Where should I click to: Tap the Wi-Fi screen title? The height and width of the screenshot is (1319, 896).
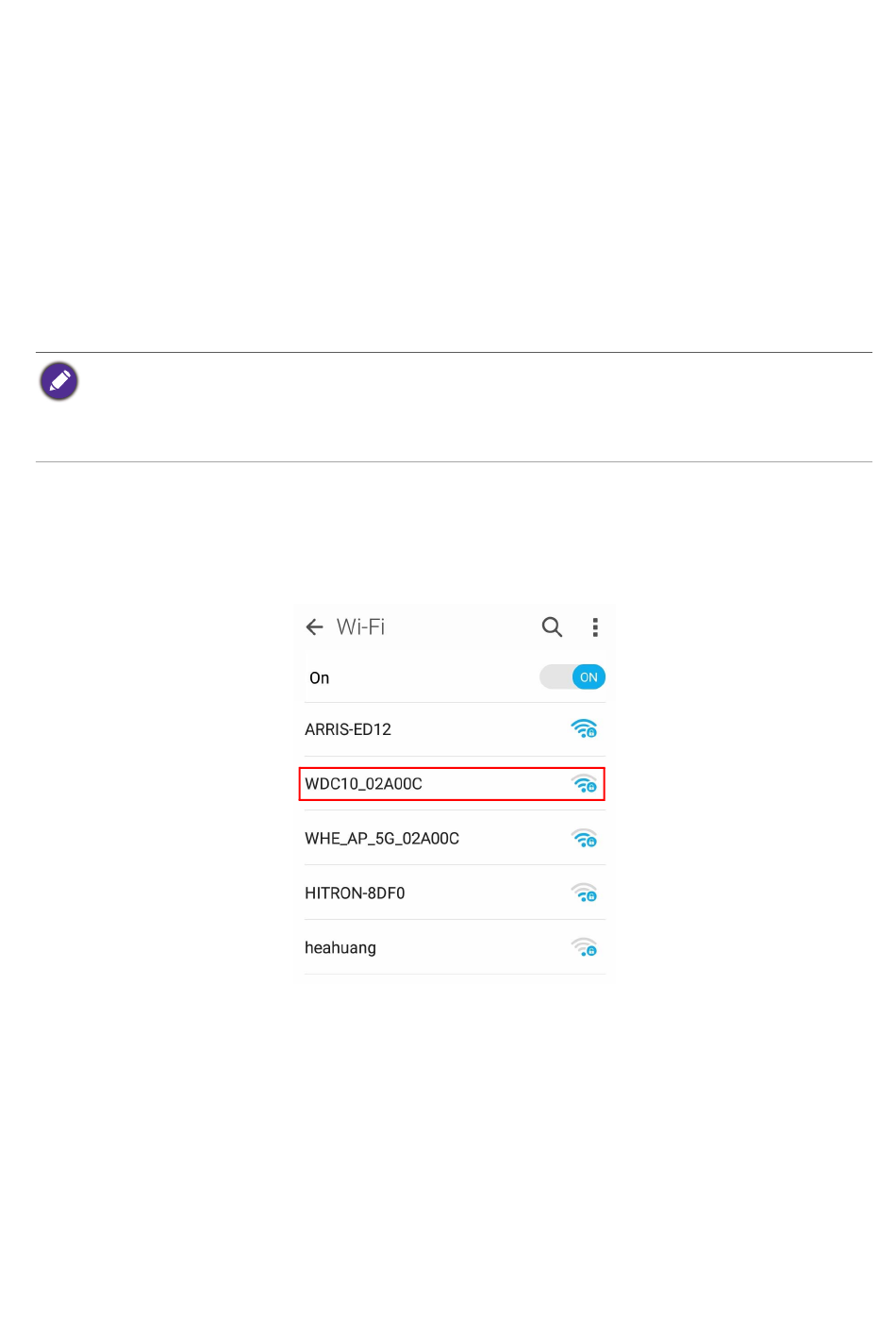(x=361, y=627)
